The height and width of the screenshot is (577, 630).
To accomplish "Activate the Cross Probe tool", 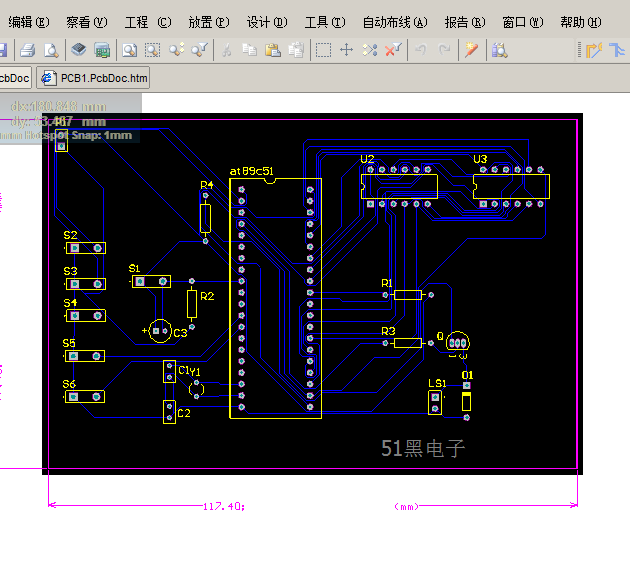I will click(471, 50).
